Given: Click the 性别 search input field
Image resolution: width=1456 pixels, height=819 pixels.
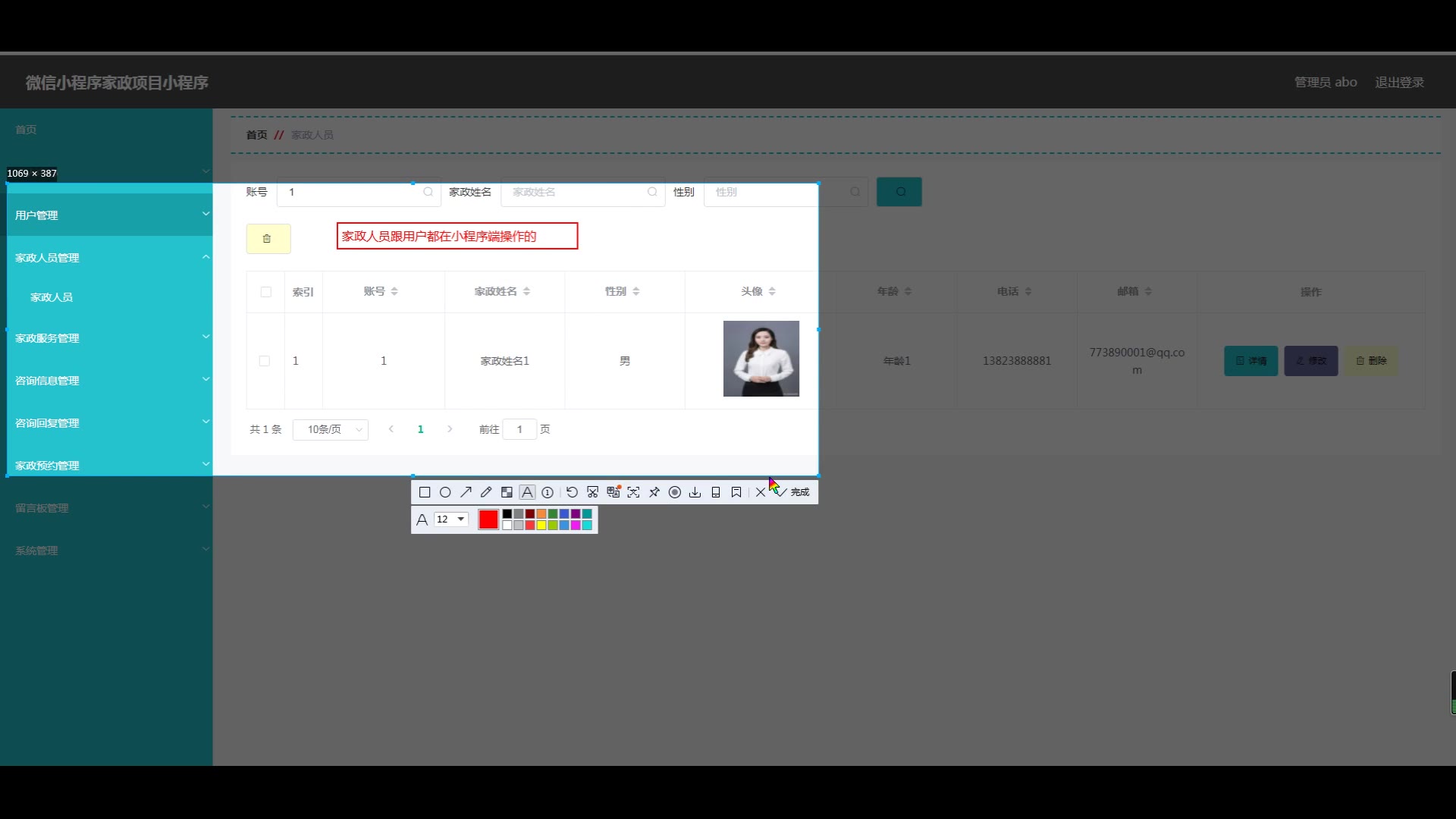Looking at the screenshot, I should pyautogui.click(x=786, y=192).
